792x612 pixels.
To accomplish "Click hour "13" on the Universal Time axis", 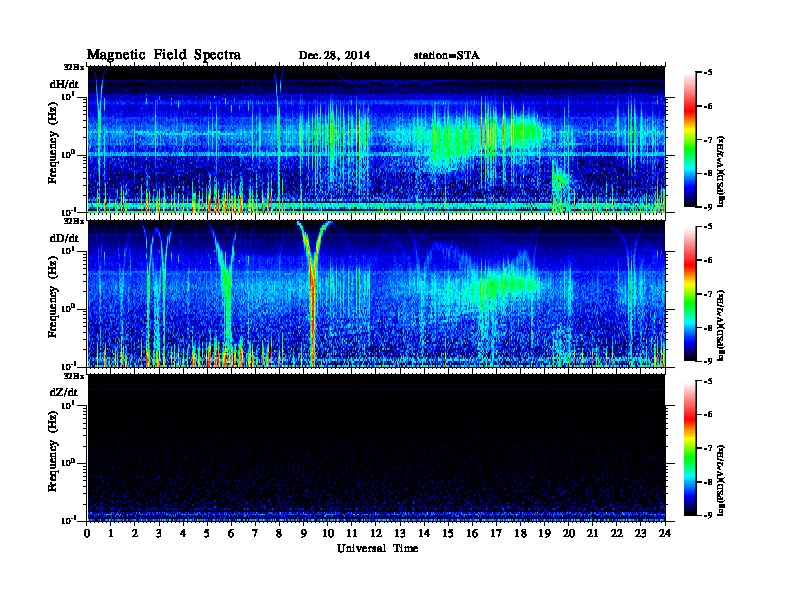I will (400, 534).
